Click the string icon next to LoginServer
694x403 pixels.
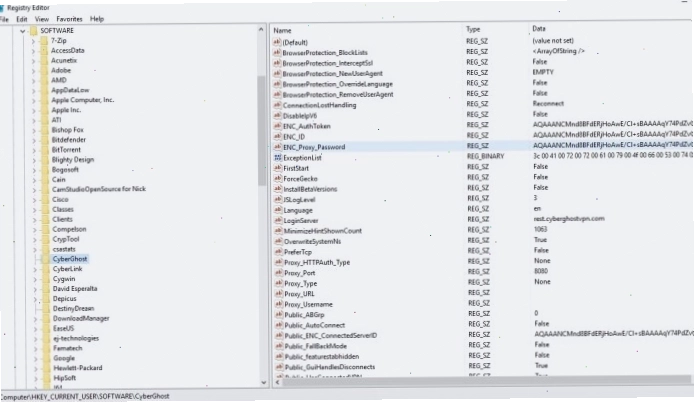(x=278, y=220)
